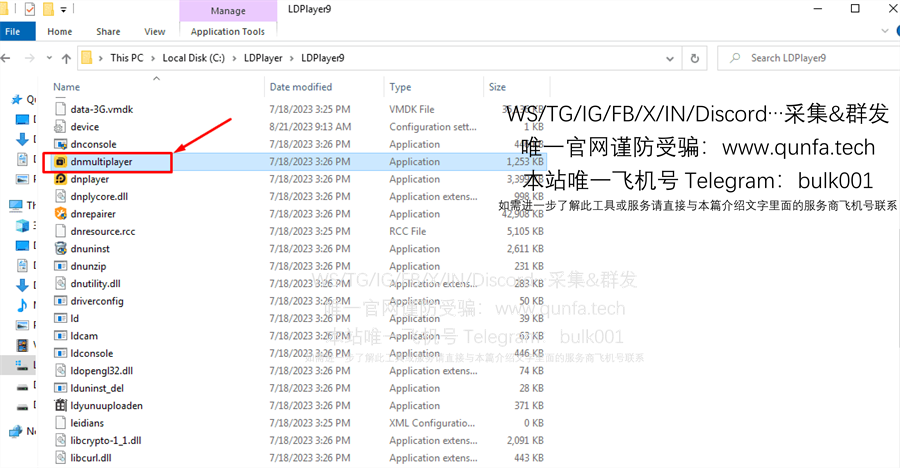The width and height of the screenshot is (900, 468).
Task: Go up one folder level
Action: [67, 58]
